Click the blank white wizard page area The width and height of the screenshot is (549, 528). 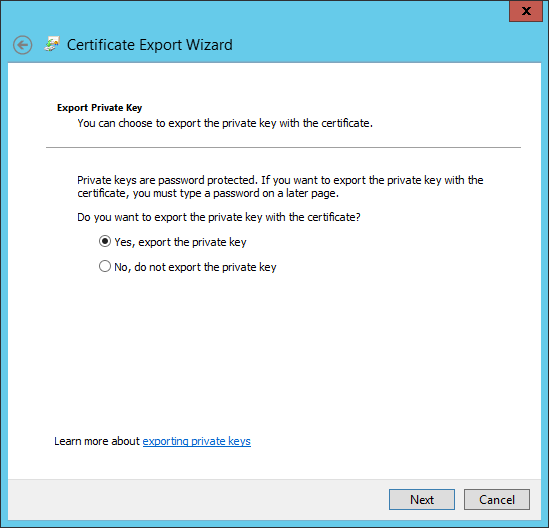(274, 354)
